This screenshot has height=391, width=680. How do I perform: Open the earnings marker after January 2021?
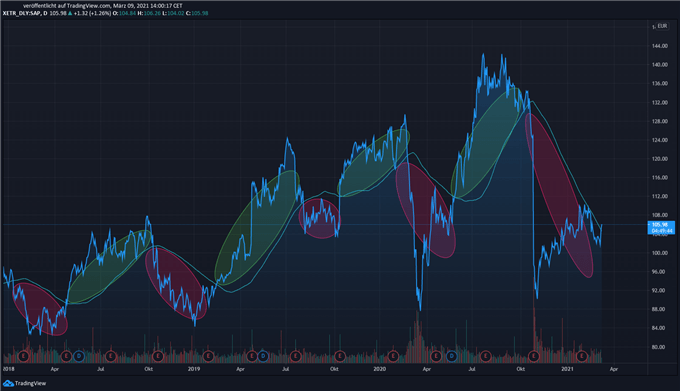click(x=582, y=356)
